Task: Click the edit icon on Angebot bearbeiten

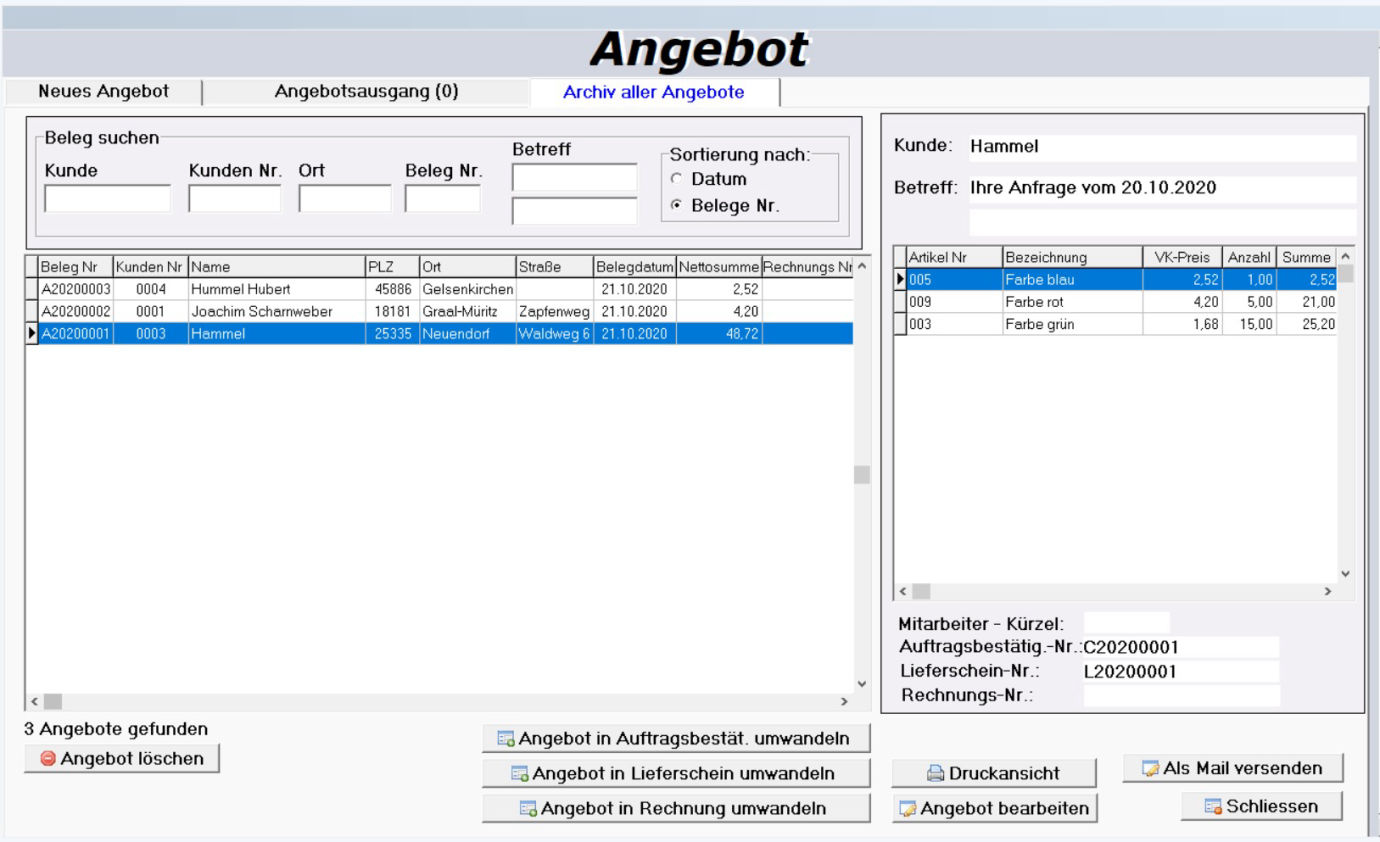Action: point(908,809)
